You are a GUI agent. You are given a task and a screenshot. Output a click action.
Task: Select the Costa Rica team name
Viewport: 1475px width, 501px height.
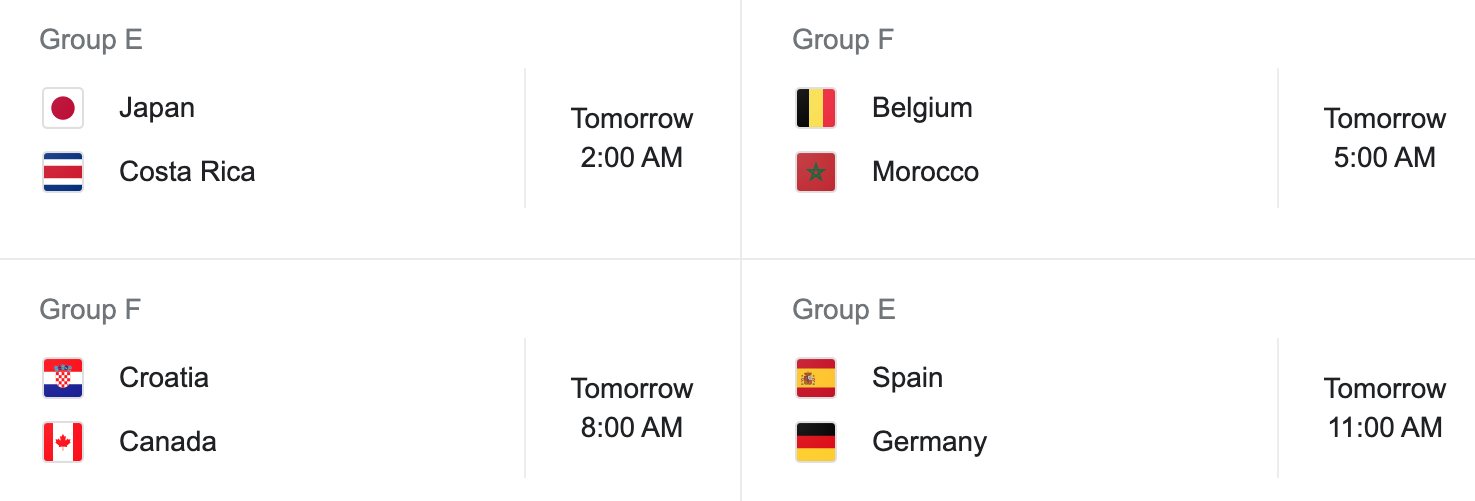point(187,172)
